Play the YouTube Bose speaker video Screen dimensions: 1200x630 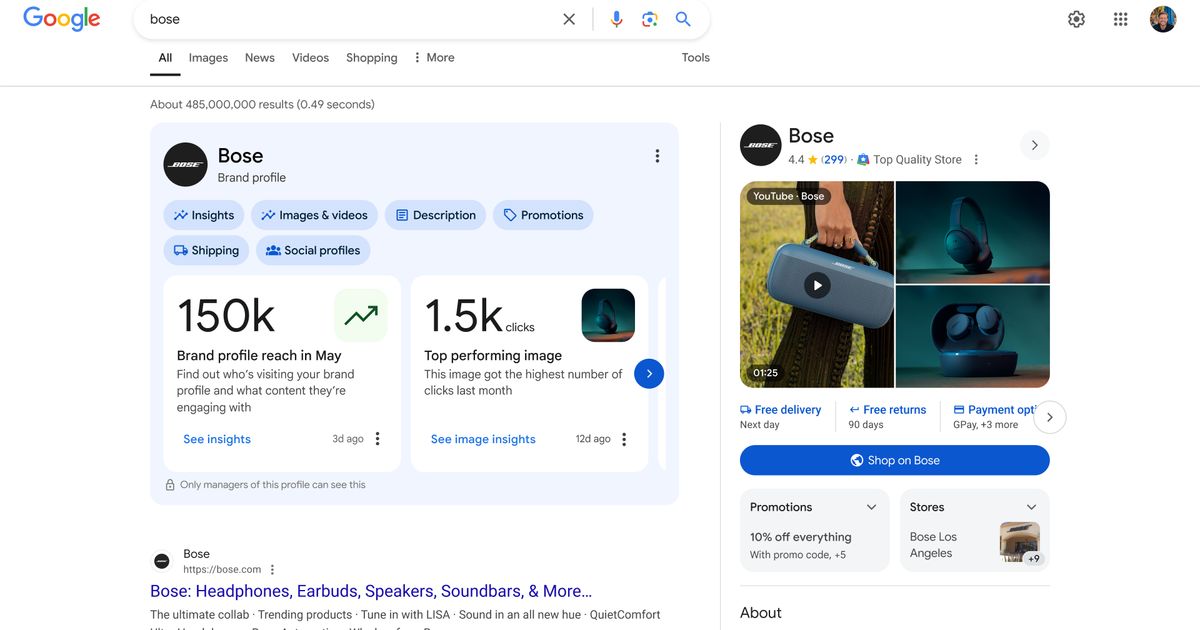point(817,285)
